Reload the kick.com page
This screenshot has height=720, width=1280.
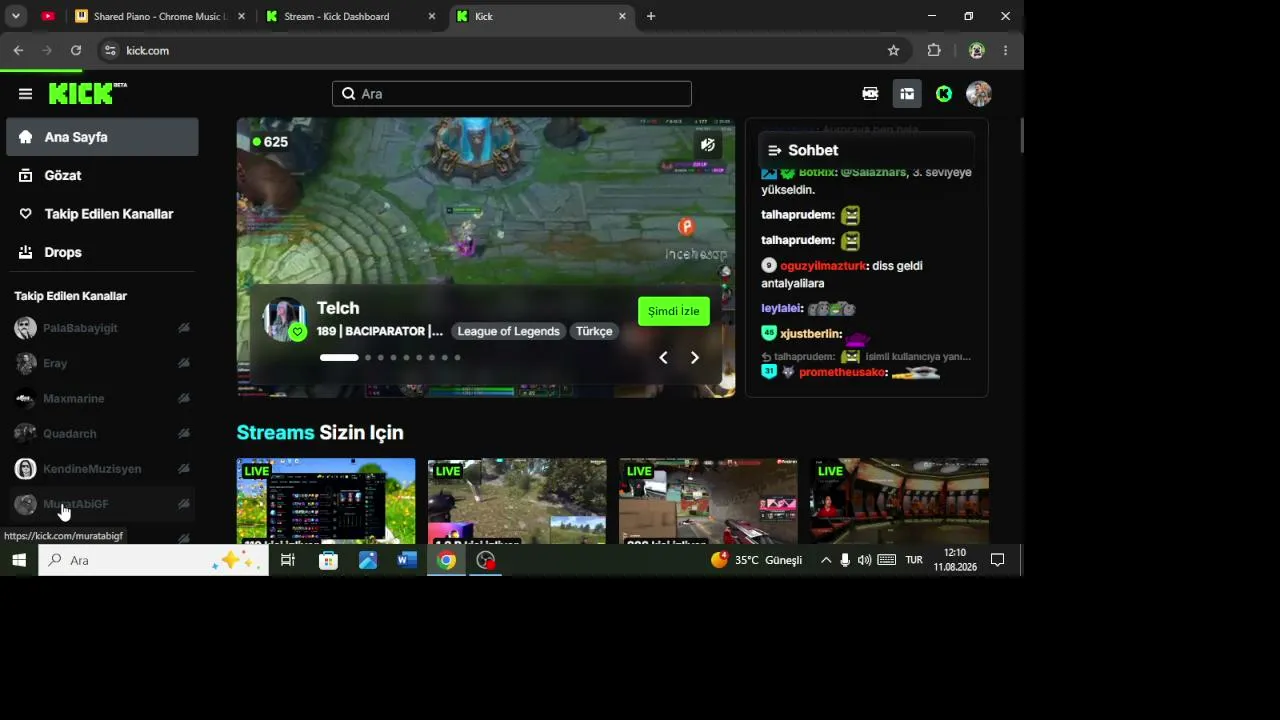point(76,50)
